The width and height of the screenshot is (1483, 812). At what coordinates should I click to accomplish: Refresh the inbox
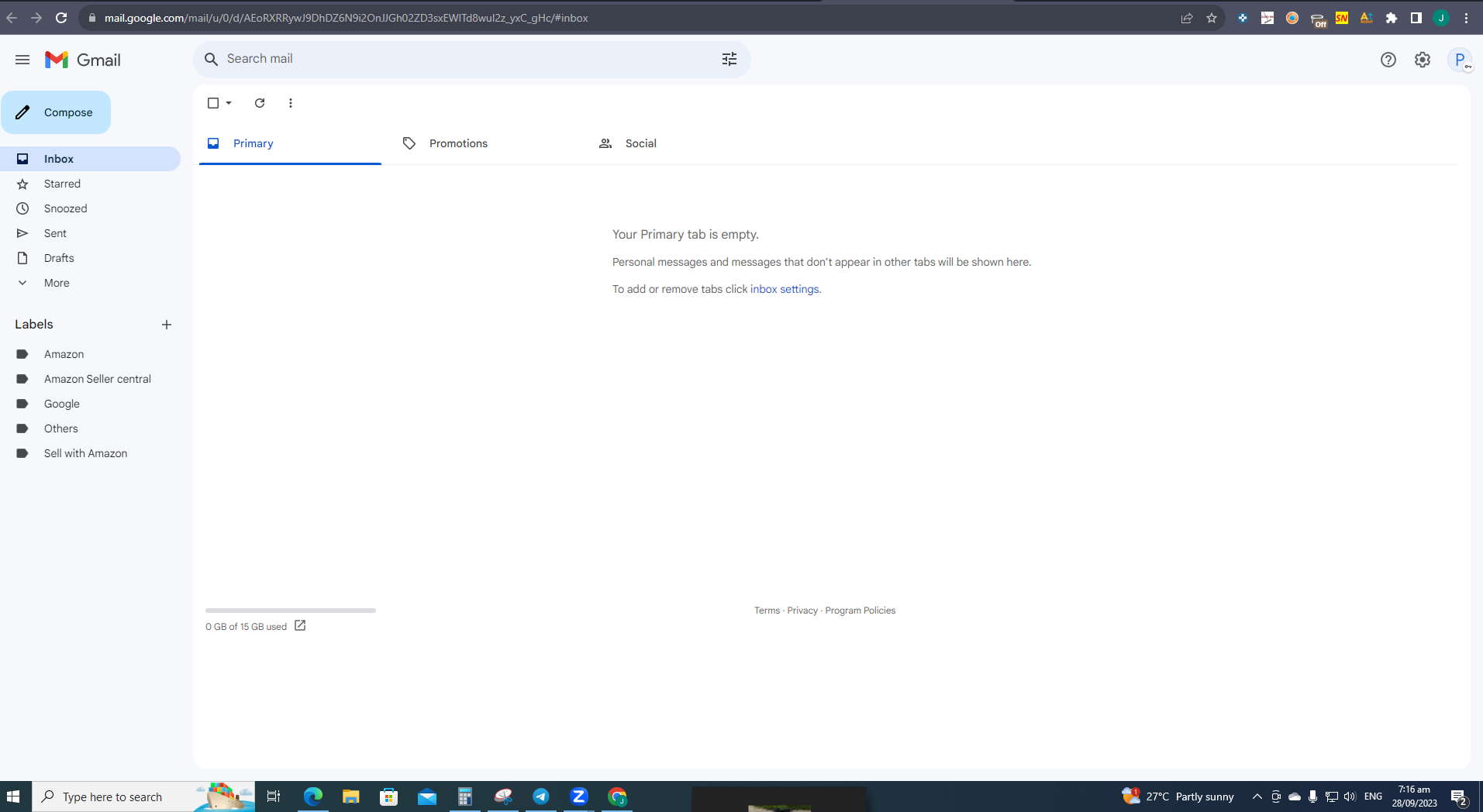[260, 103]
